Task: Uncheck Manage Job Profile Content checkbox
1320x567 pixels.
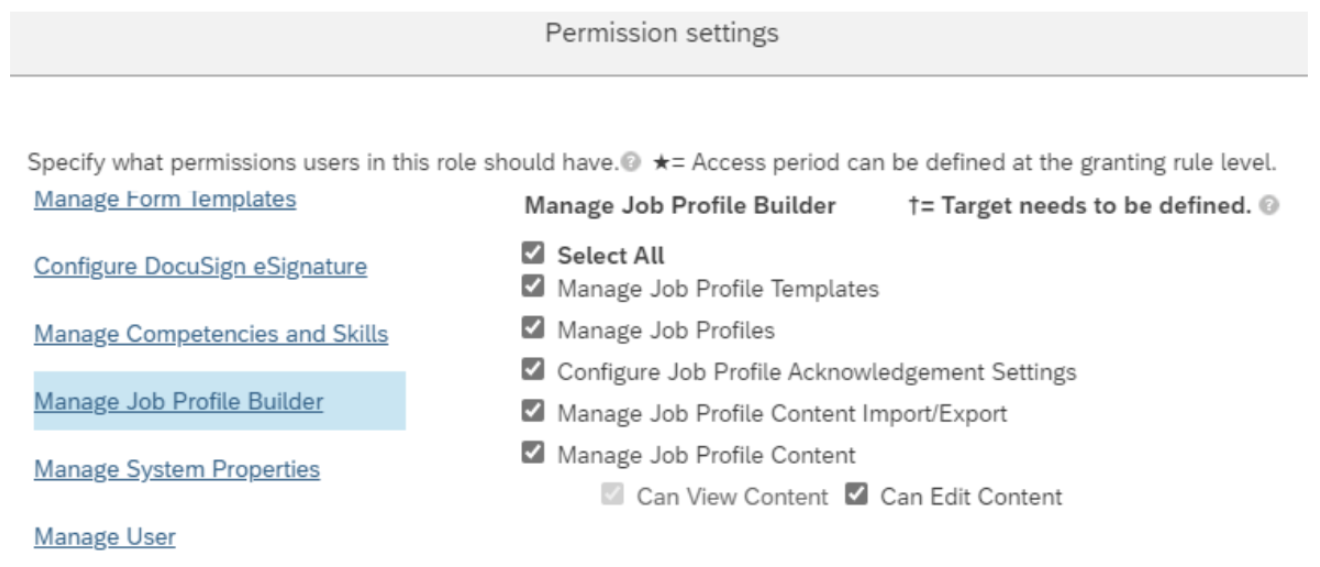Action: pos(533,453)
